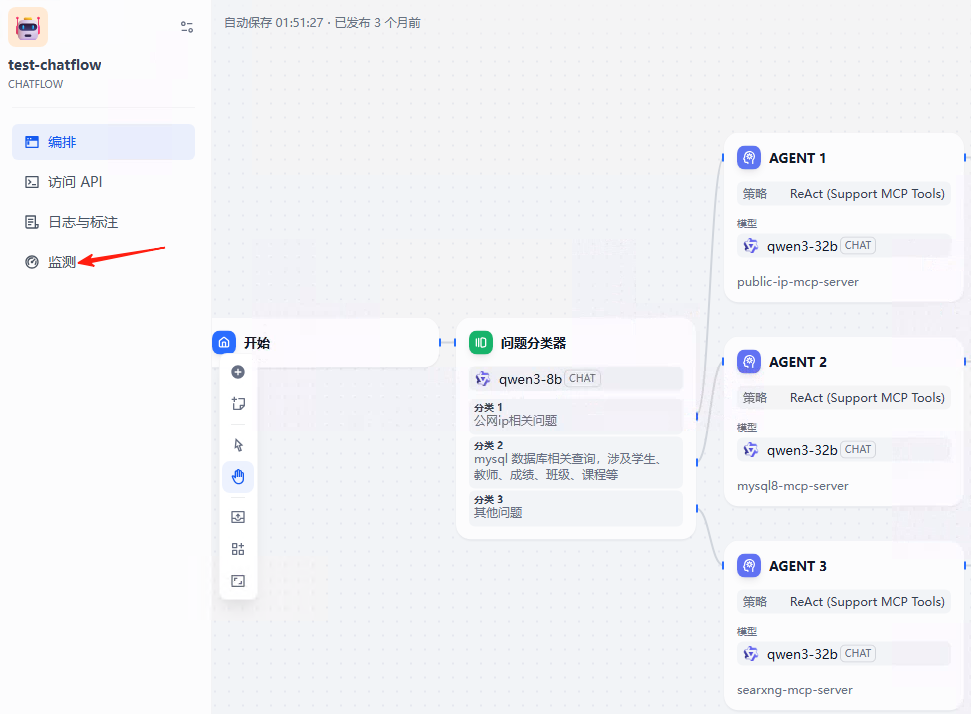The image size is (971, 714).
Task: Click searxng-mcp-server tool label
Action: click(x=795, y=690)
